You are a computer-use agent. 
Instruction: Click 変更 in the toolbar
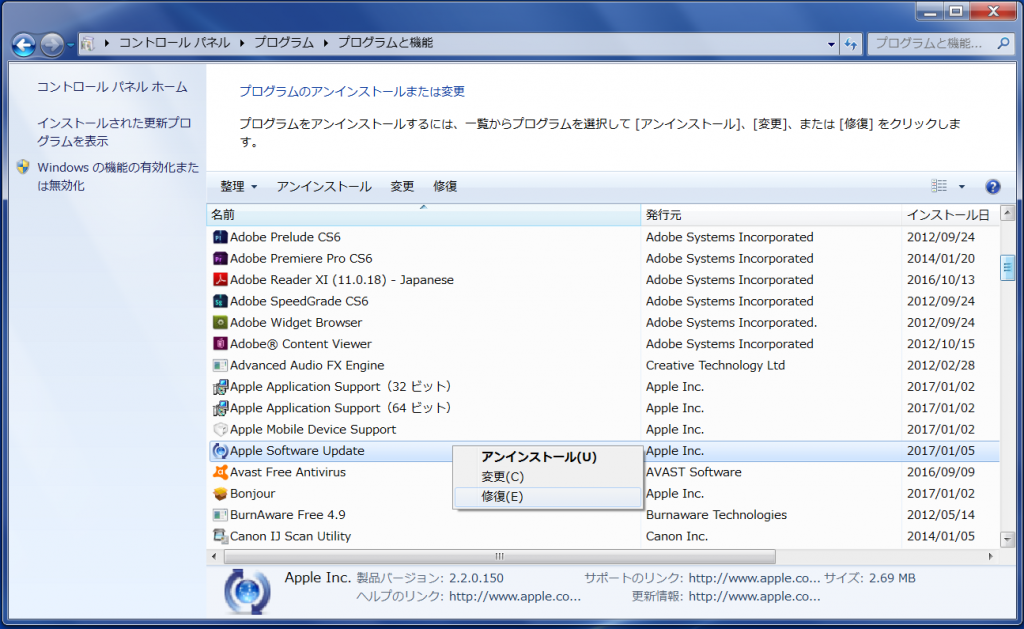(x=402, y=187)
